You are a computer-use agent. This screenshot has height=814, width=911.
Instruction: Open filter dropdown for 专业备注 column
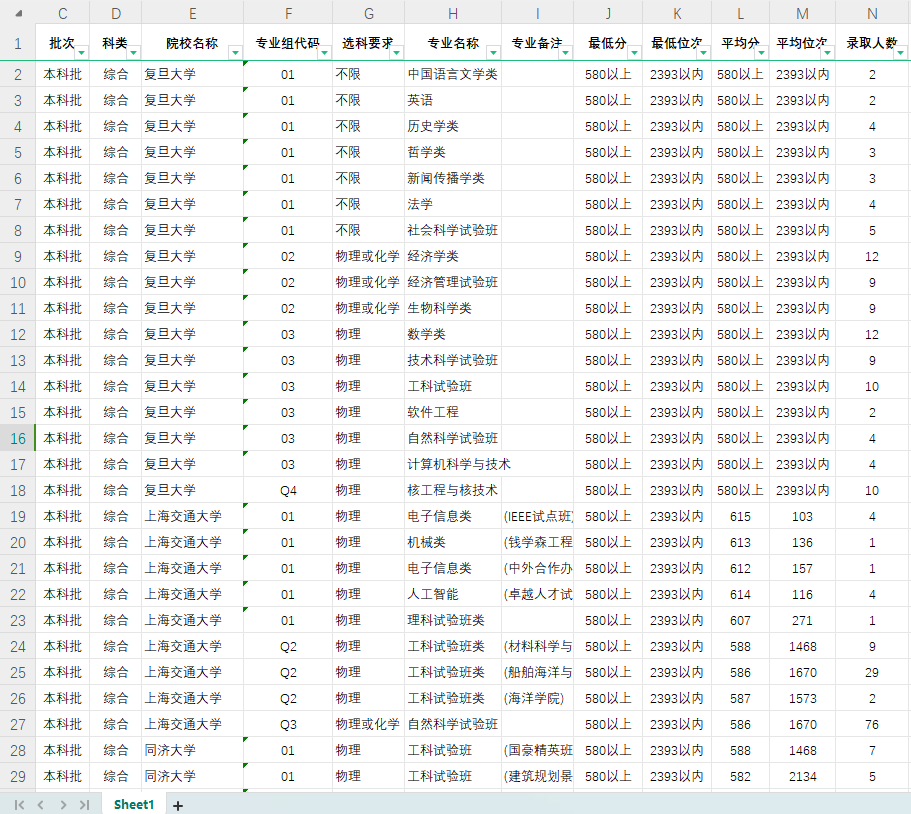click(565, 53)
